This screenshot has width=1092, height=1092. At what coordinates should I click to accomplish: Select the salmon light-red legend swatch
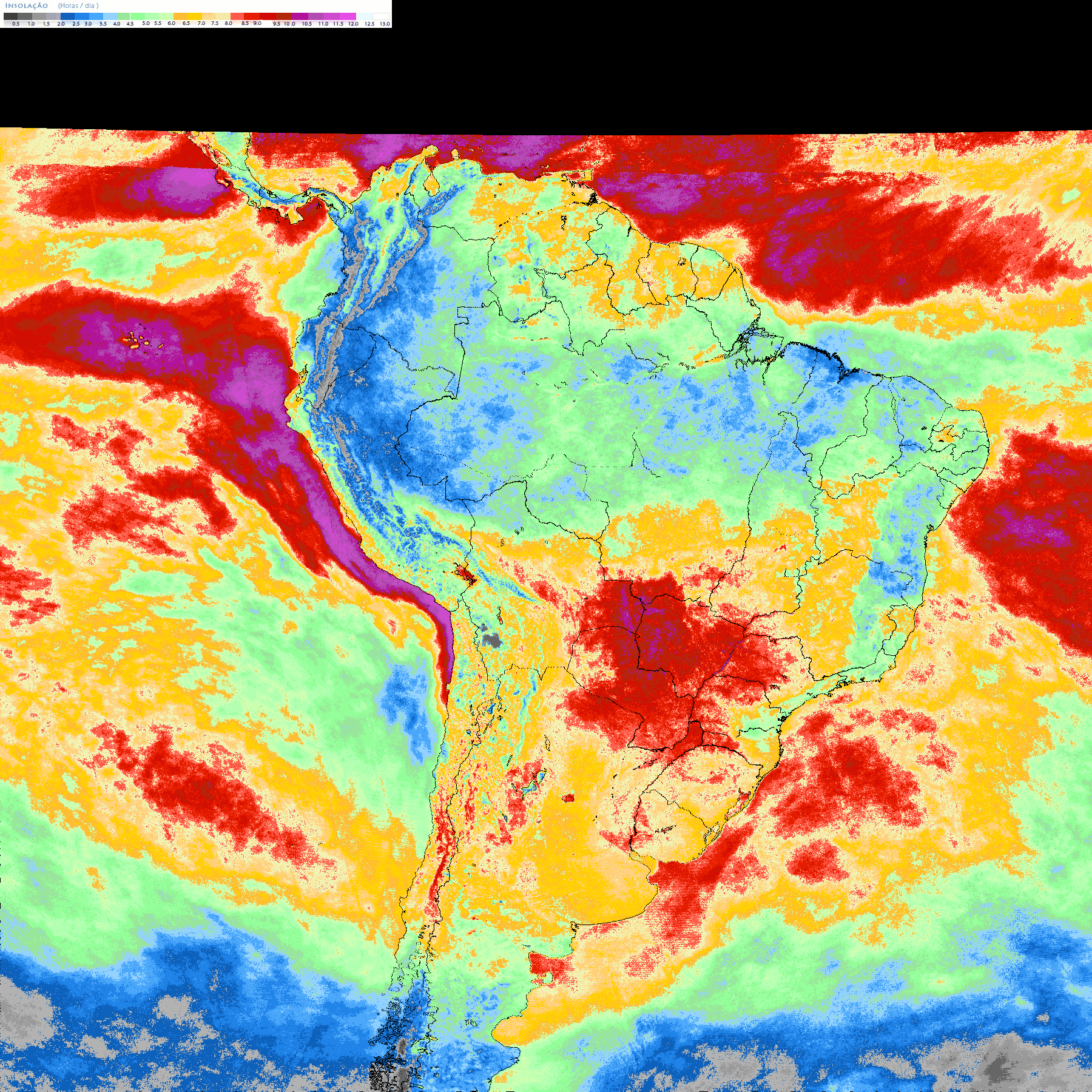coord(237,16)
